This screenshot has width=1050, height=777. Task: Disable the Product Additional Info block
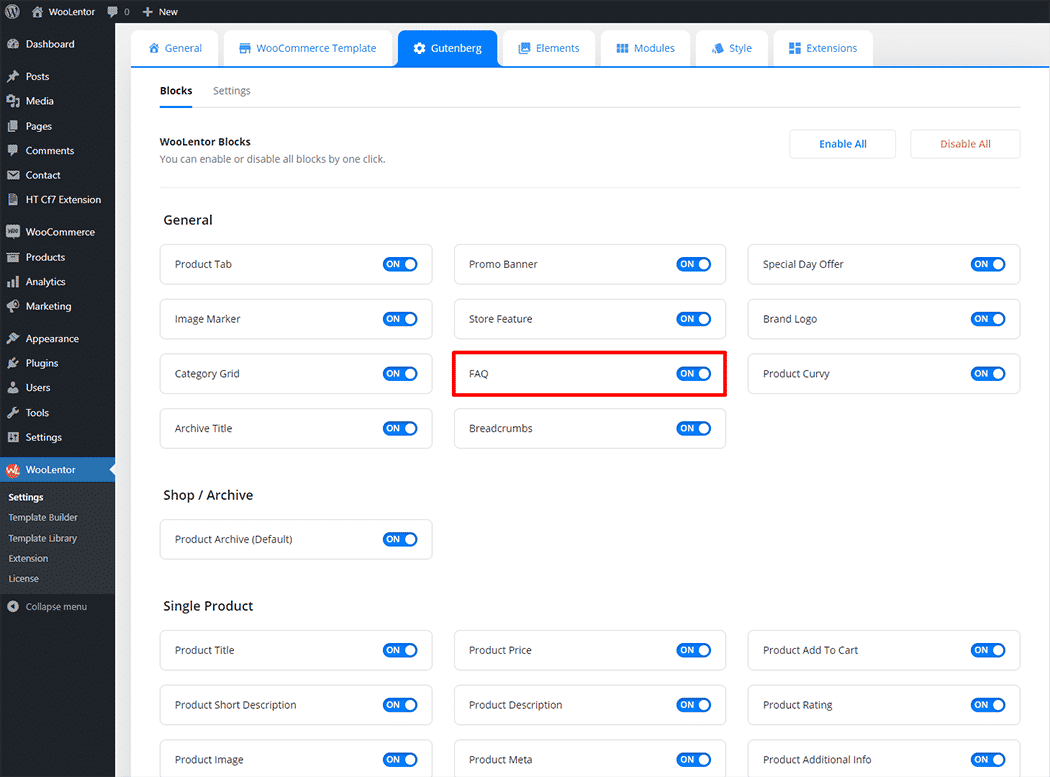coord(988,760)
